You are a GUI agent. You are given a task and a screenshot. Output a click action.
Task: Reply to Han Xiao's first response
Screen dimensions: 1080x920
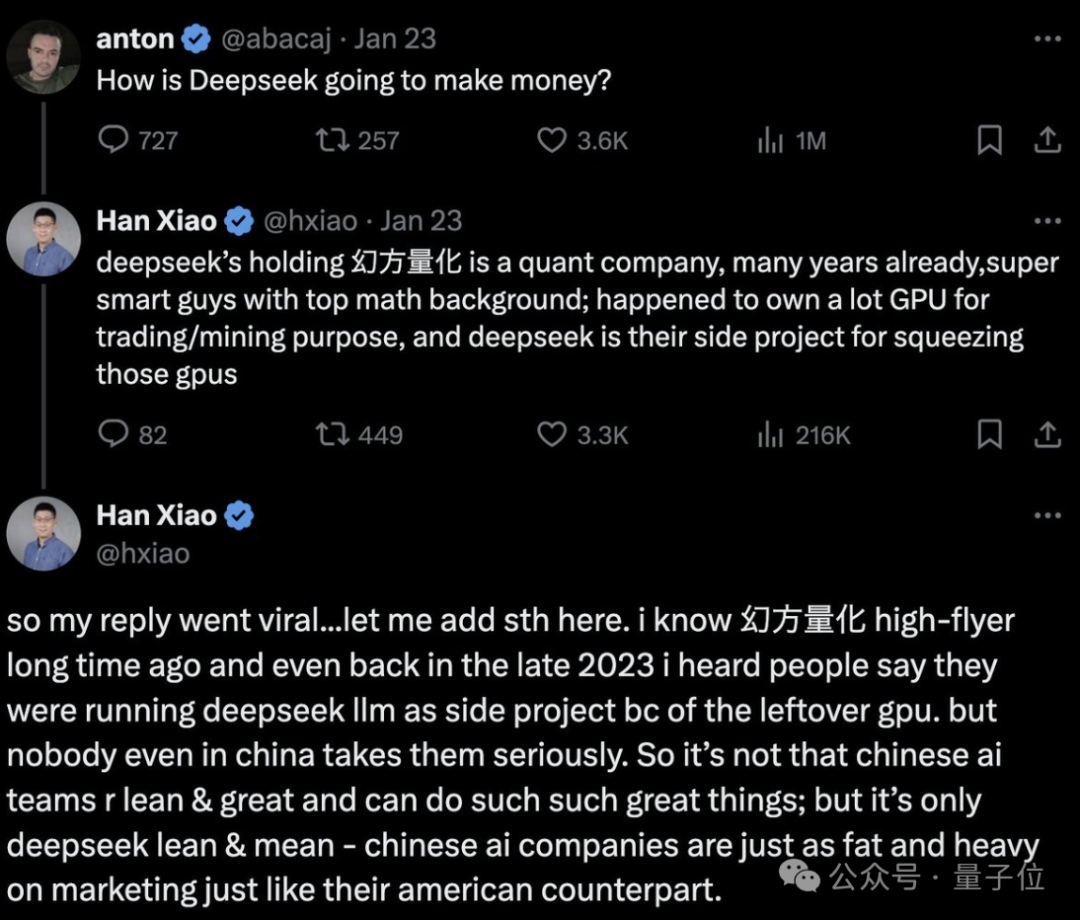pos(108,434)
